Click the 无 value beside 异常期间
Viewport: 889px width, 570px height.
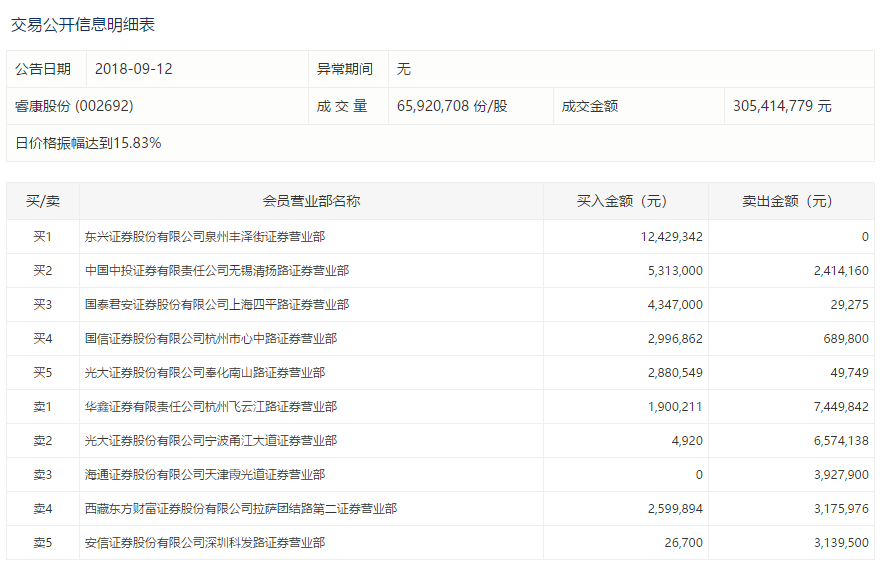[x=404, y=69]
